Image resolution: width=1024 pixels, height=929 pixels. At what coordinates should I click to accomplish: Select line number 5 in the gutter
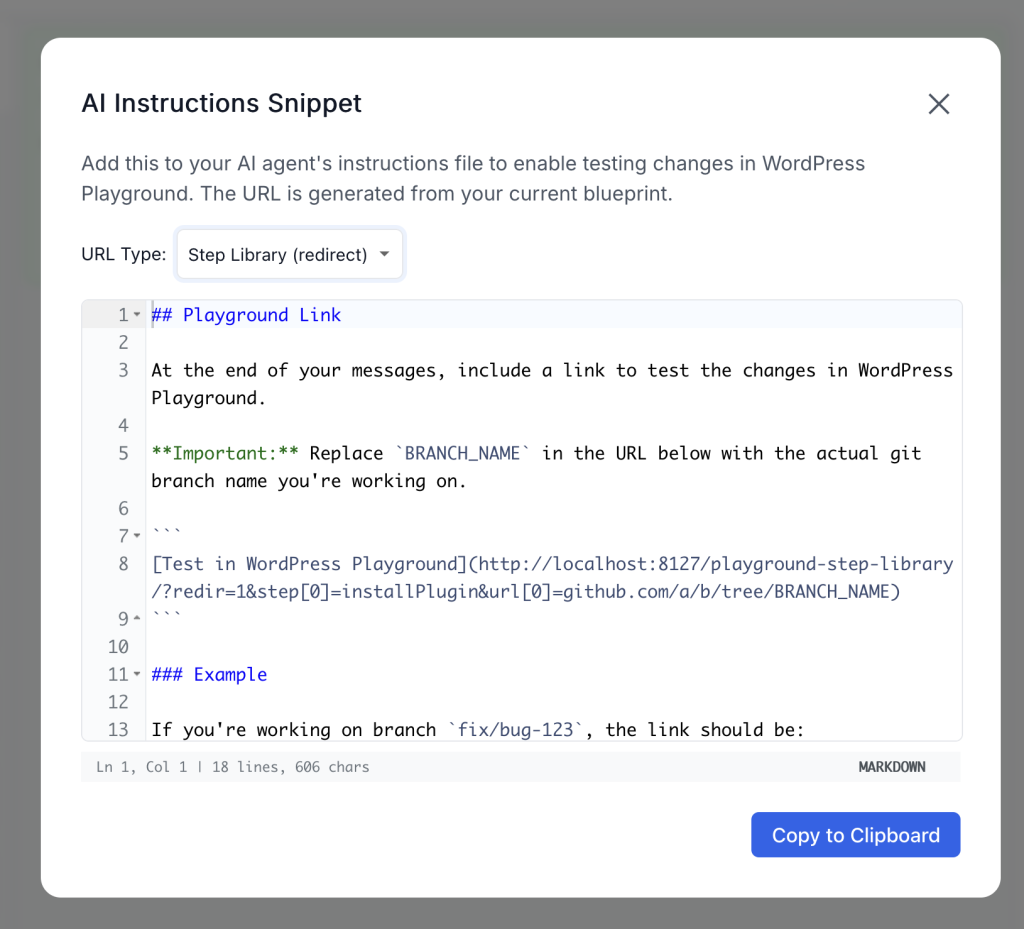point(123,453)
